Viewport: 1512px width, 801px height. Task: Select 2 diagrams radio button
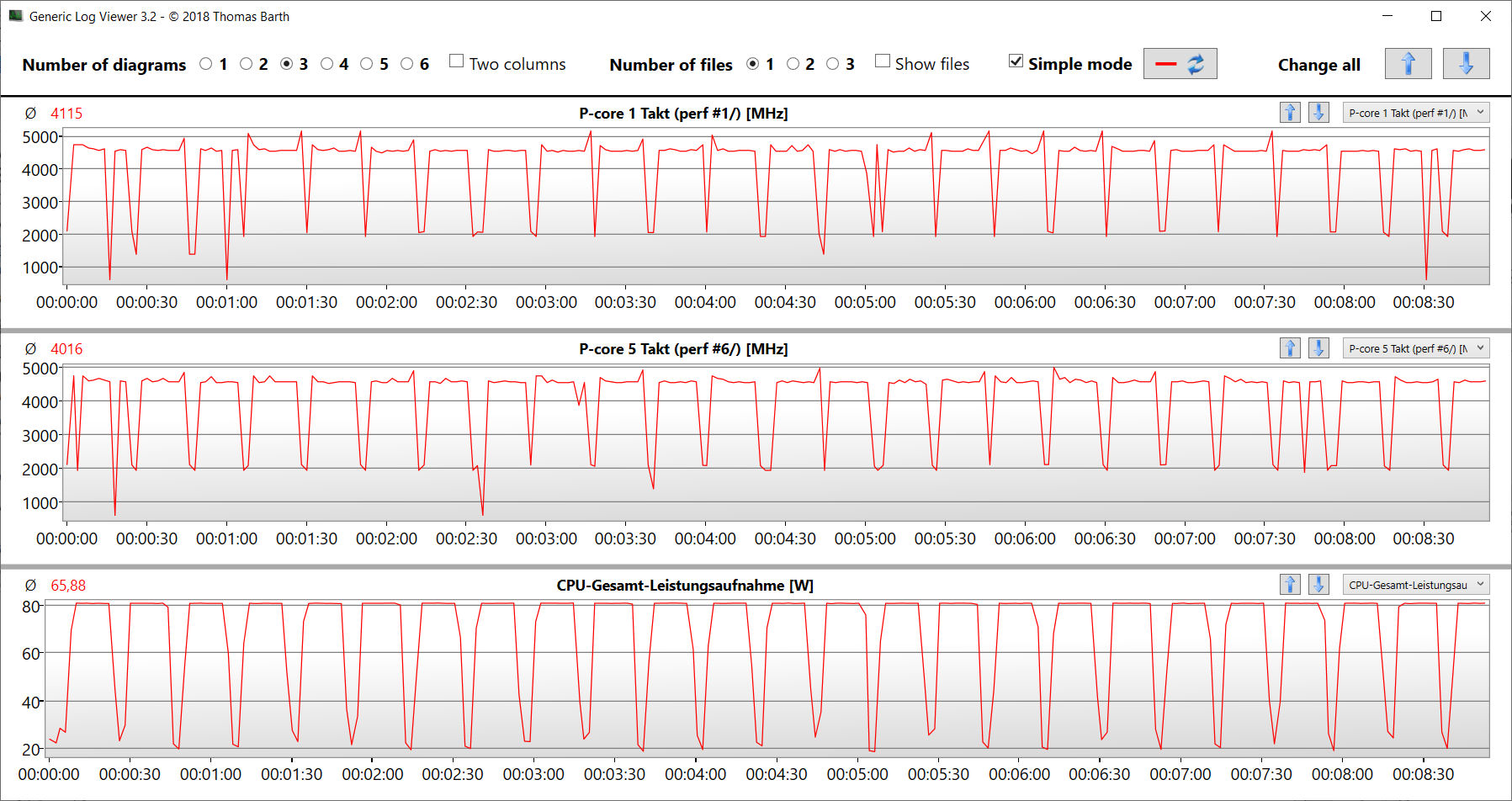247,64
